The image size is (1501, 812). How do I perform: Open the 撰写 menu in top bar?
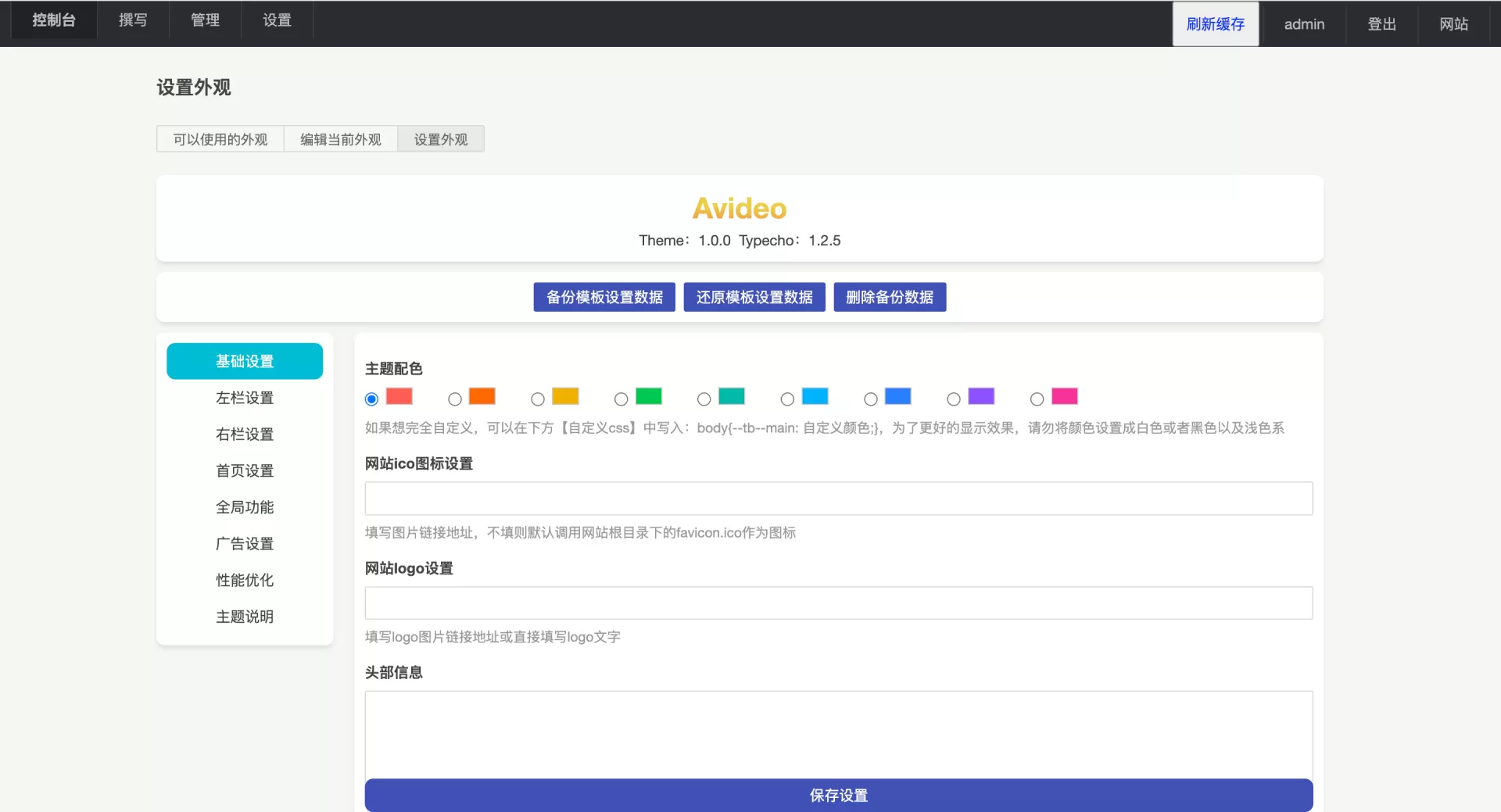[133, 20]
